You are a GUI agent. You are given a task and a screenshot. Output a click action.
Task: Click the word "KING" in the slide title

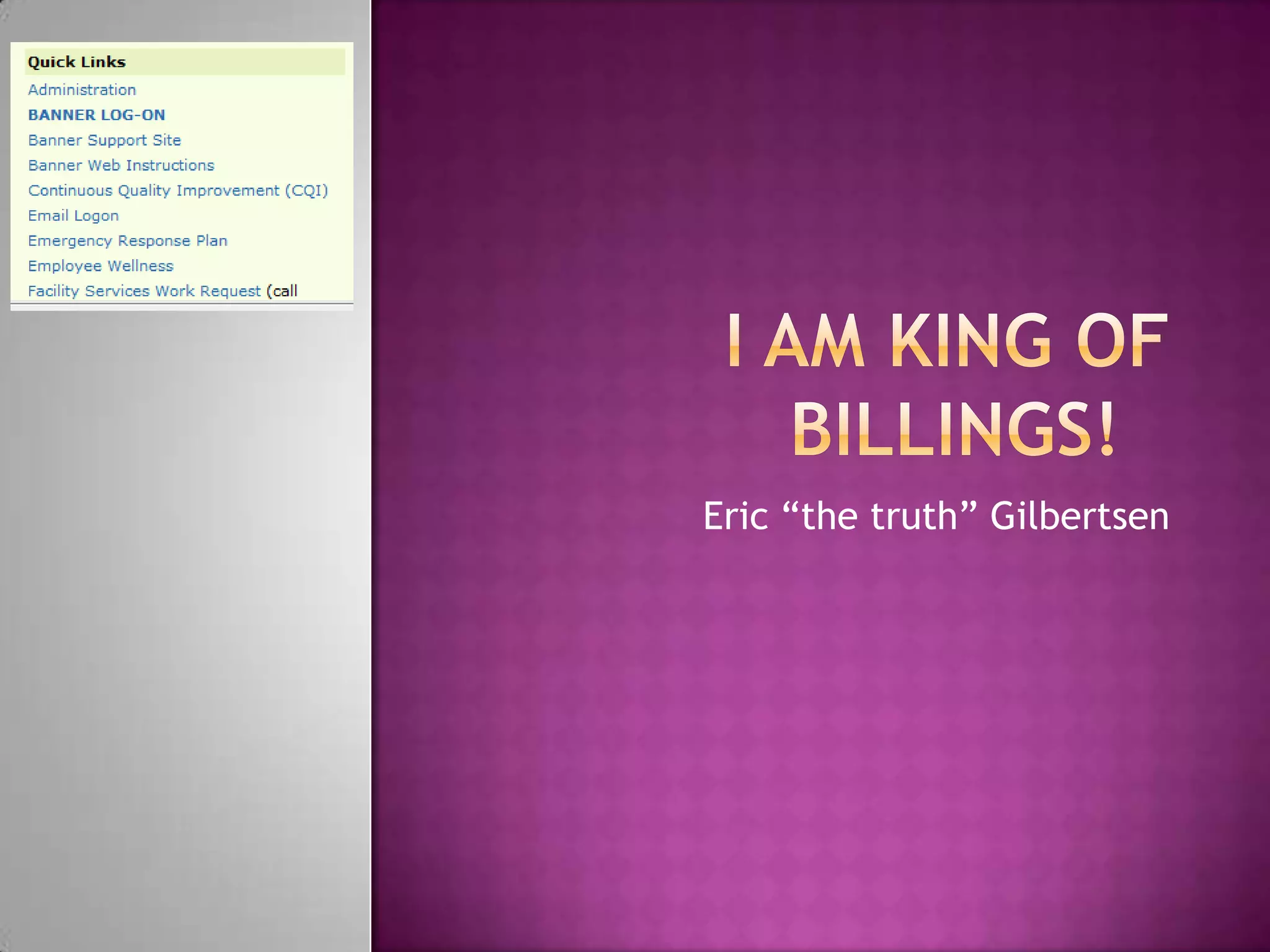tap(970, 340)
